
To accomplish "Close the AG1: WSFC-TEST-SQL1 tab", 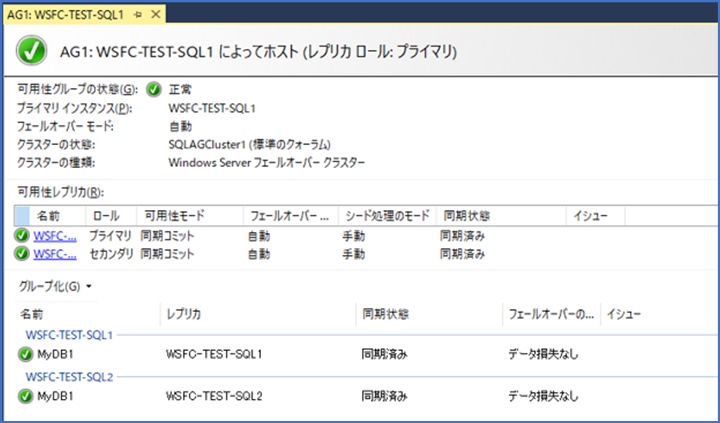I will (156, 15).
